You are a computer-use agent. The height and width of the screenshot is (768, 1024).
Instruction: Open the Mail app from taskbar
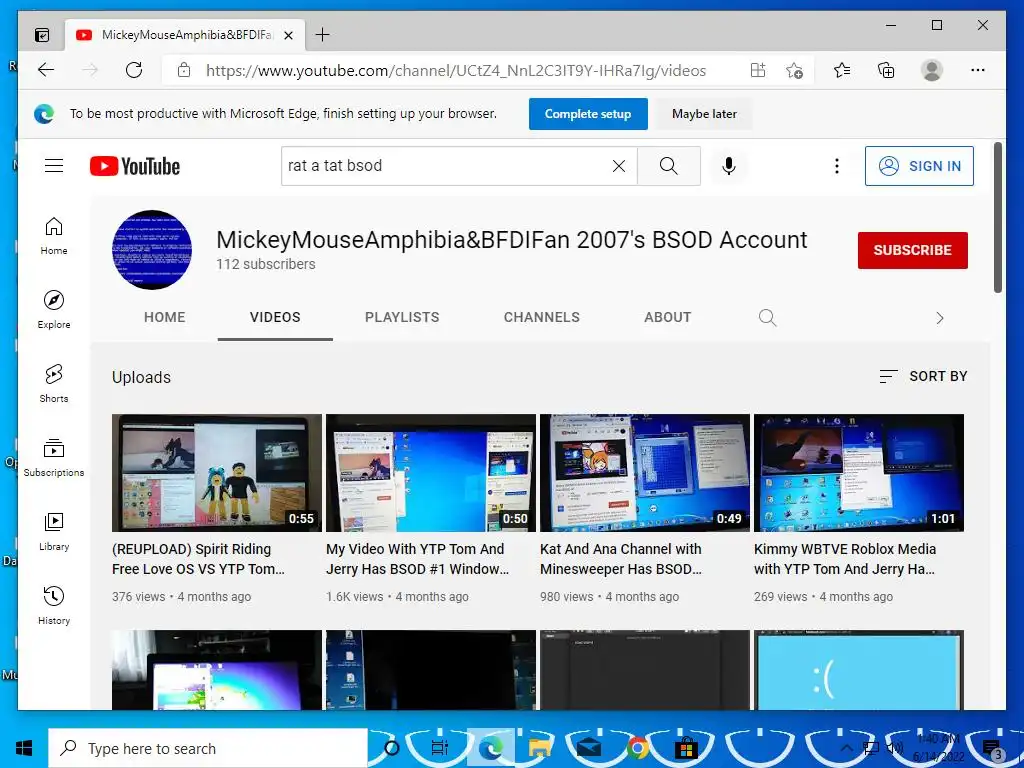coord(589,748)
